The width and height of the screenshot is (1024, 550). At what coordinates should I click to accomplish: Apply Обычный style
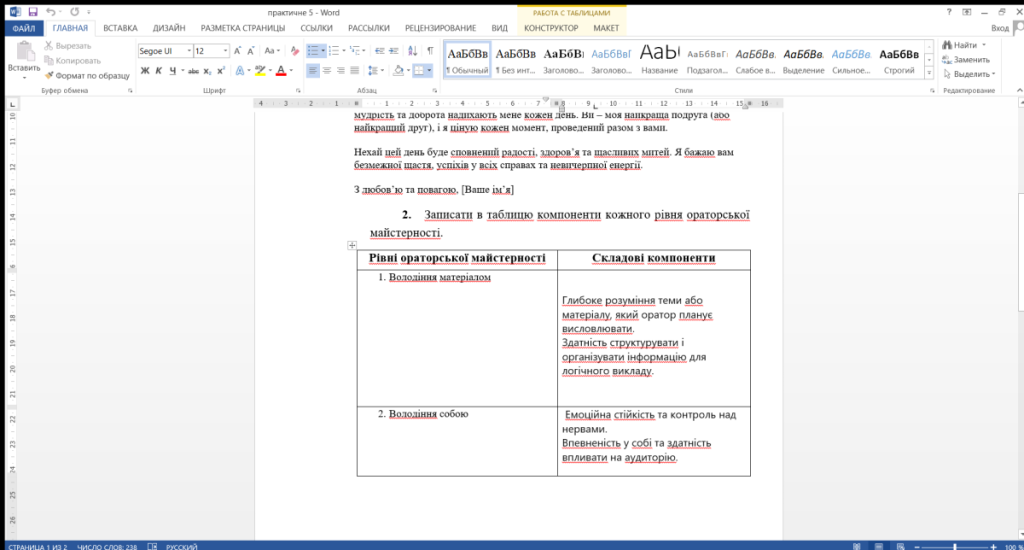(x=467, y=59)
